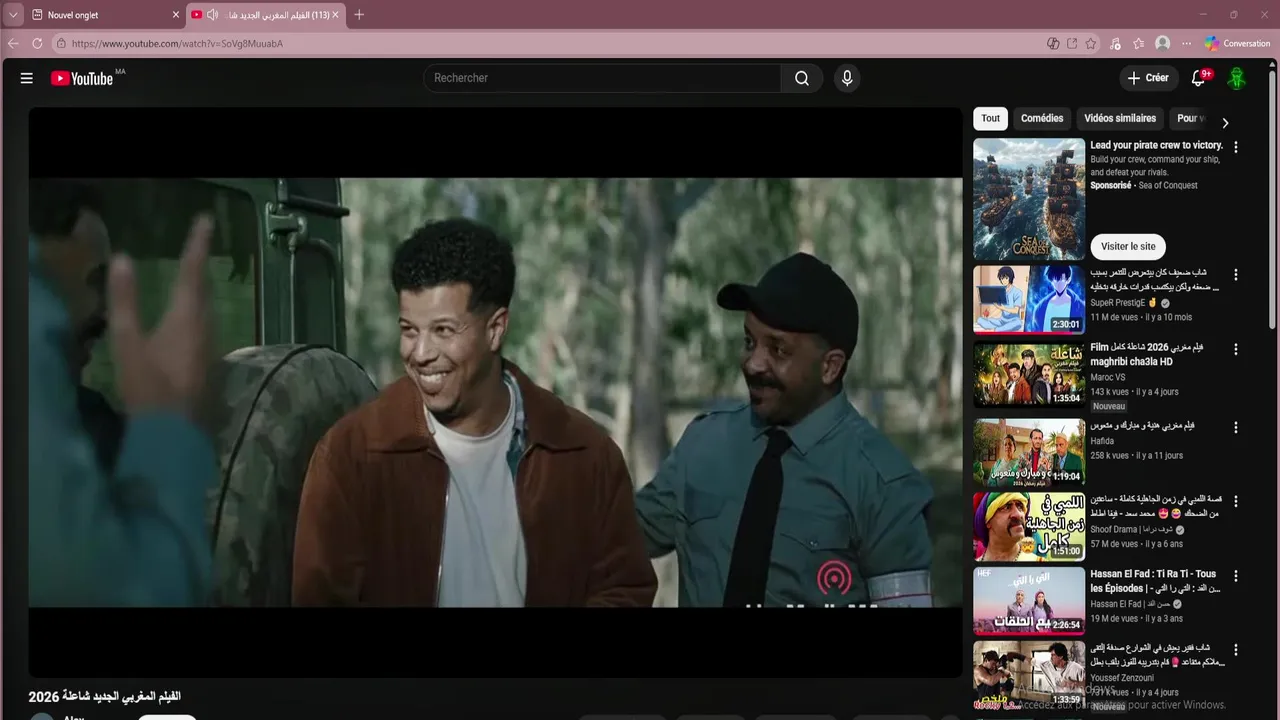Viewport: 1280px width, 720px height.
Task: Open Film maghribi cha3la HD title
Action: [1147, 354]
